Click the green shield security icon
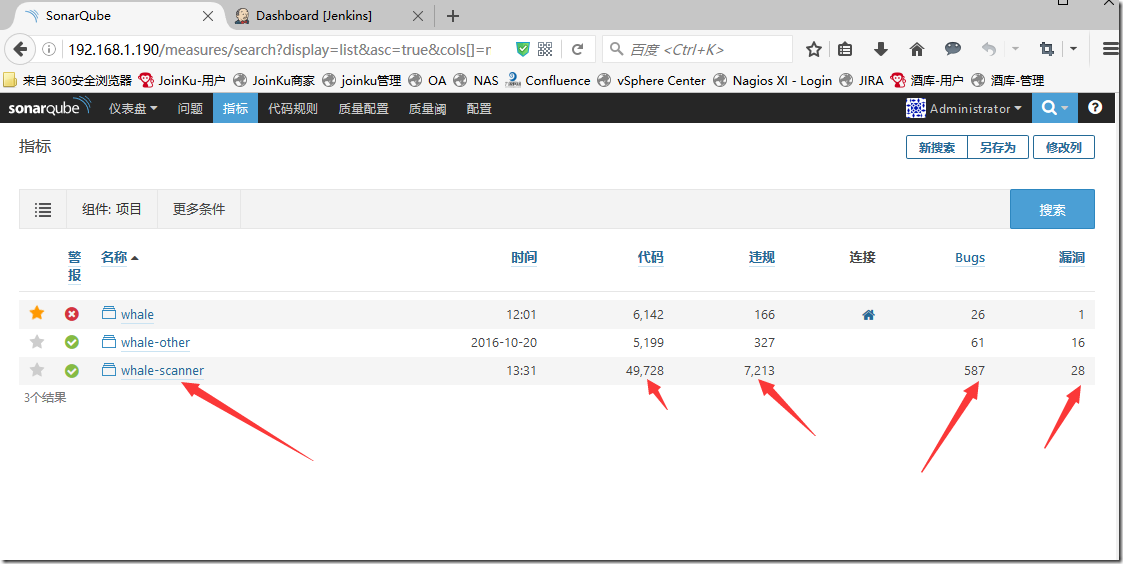This screenshot has height=564, width=1123. pos(523,49)
